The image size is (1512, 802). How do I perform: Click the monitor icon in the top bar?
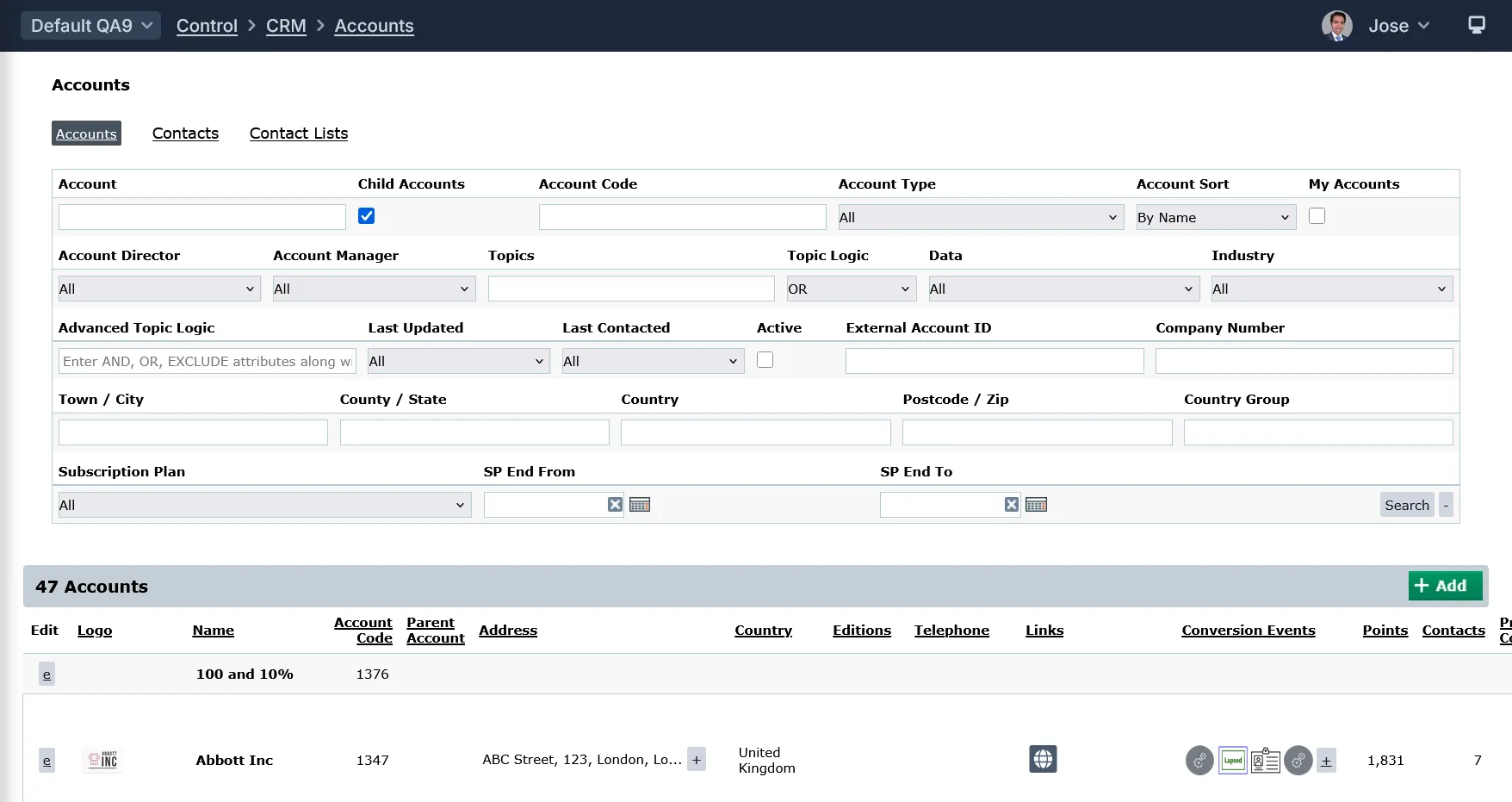[x=1476, y=25]
